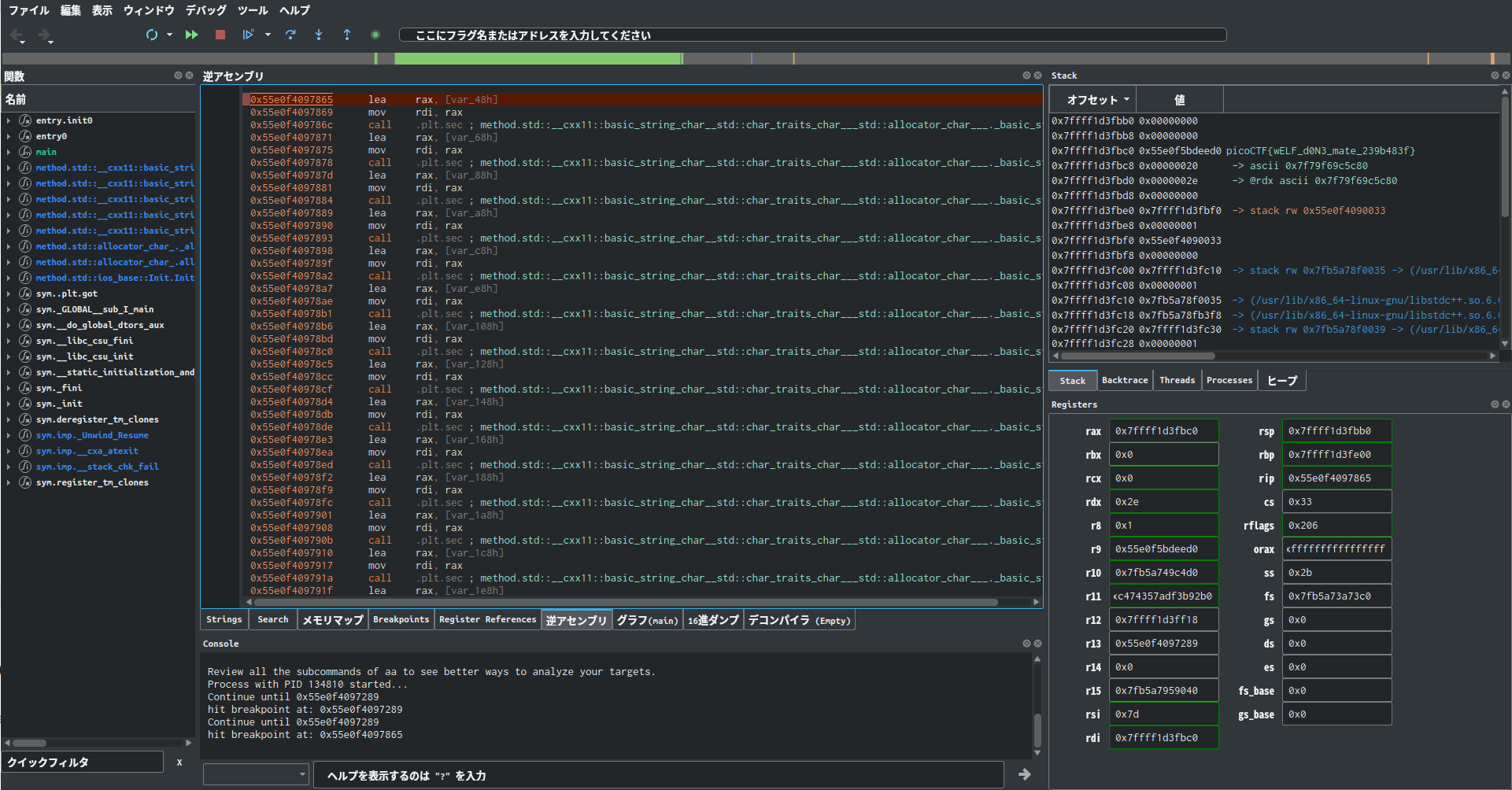Click the console execute arrow button
Image resolution: width=1512 pixels, height=790 pixels.
click(1024, 774)
